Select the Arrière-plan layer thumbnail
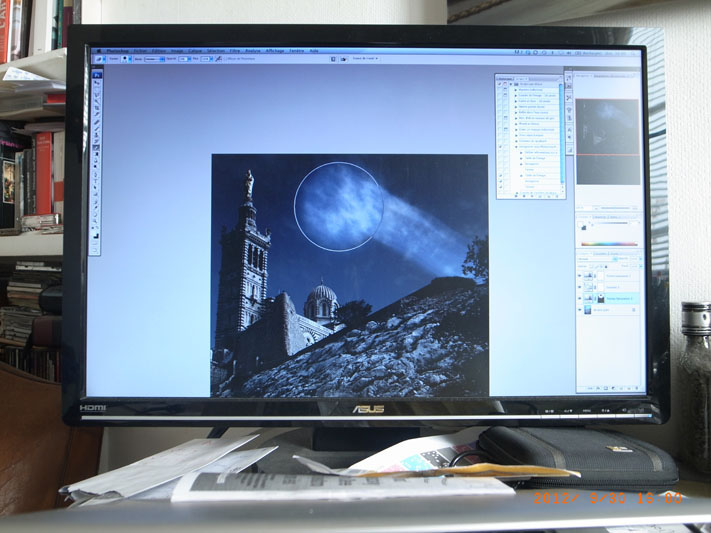This screenshot has width=711, height=533. tap(588, 310)
